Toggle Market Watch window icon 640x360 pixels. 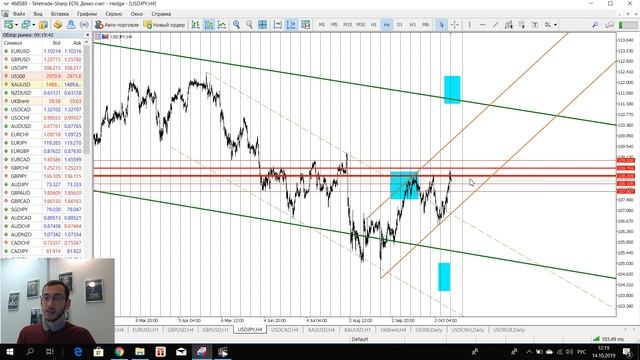(43, 25)
